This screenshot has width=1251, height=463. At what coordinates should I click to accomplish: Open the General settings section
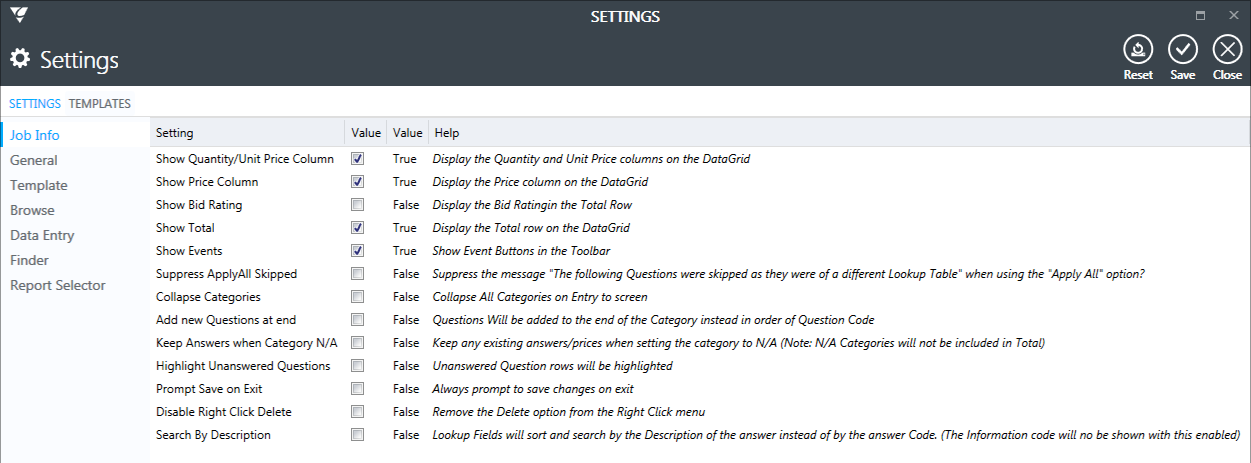click(x=34, y=160)
